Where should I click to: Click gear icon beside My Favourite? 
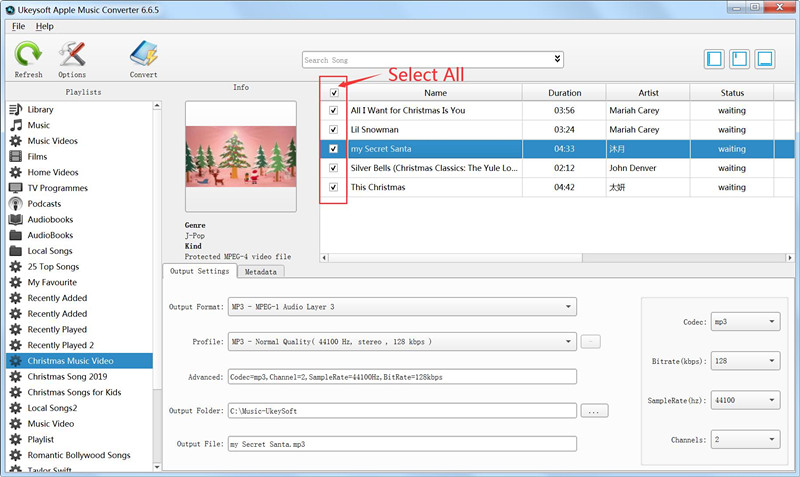point(16,282)
